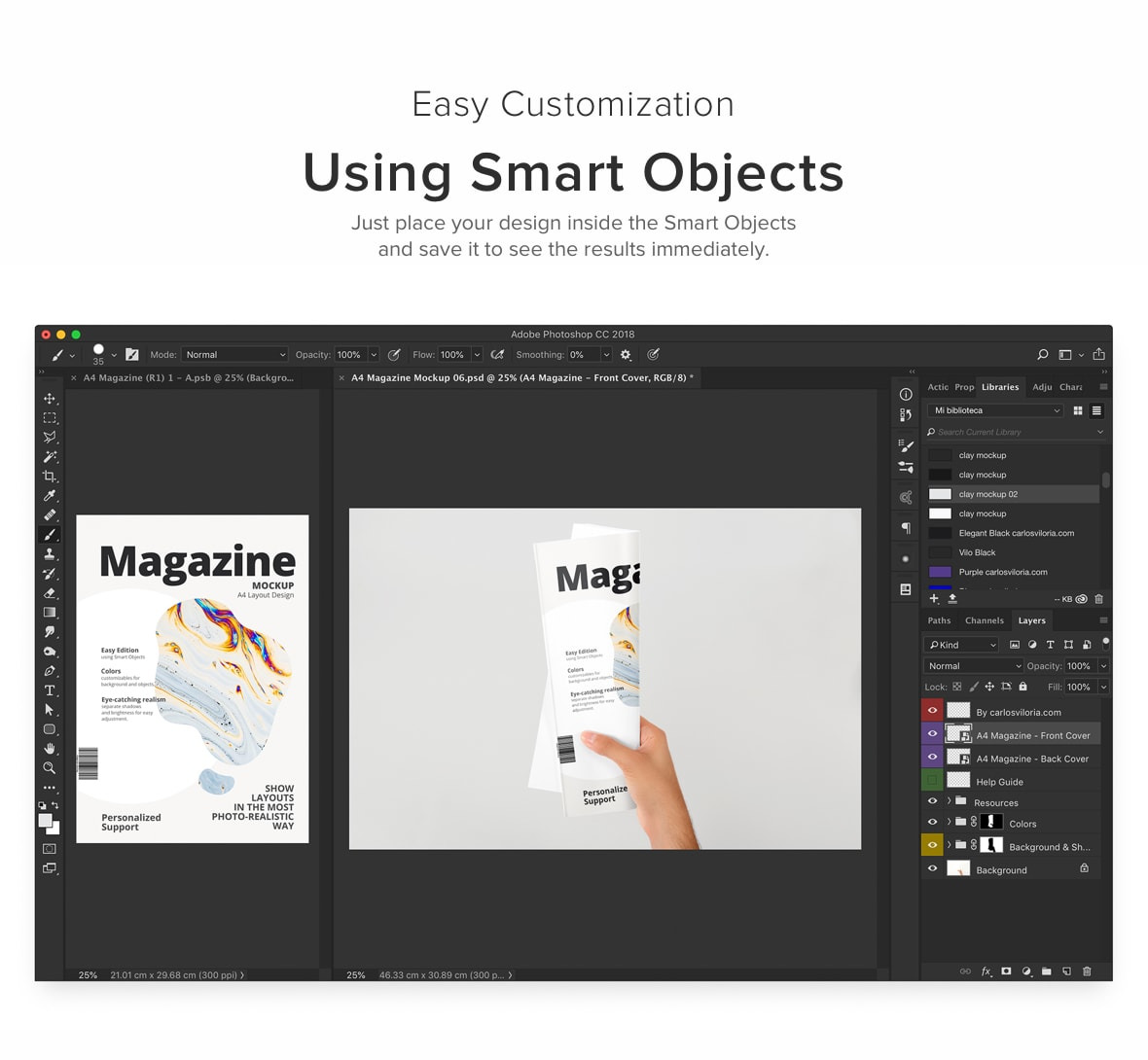Expand the Colors layer group
Viewport: 1148px width, 1060px height.
pos(949,822)
